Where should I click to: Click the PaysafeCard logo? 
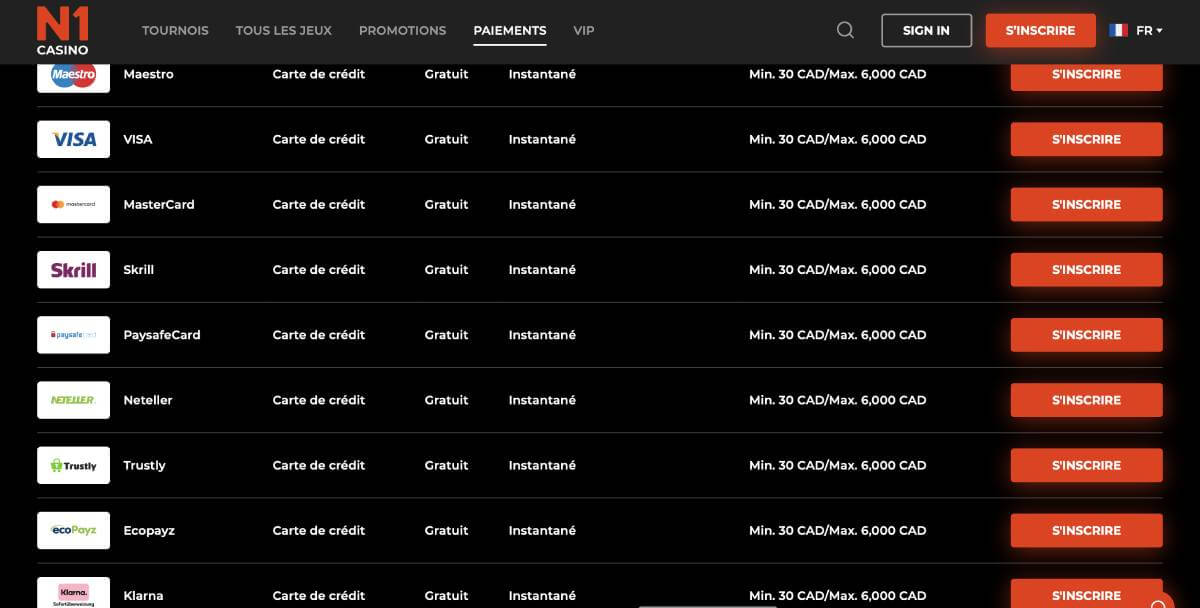[73, 335]
